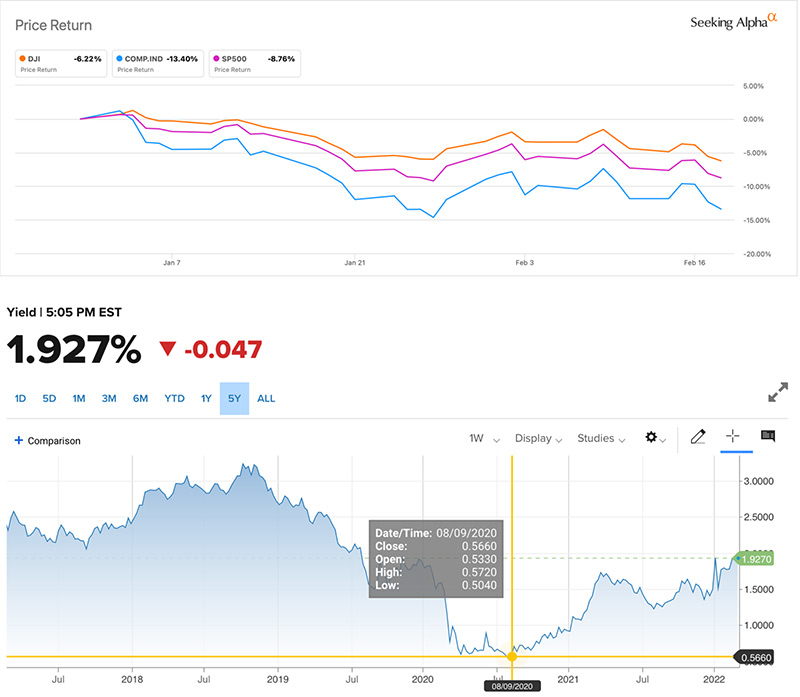Expand the Display dropdown
Viewport: 800px width, 697px height.
(538, 438)
